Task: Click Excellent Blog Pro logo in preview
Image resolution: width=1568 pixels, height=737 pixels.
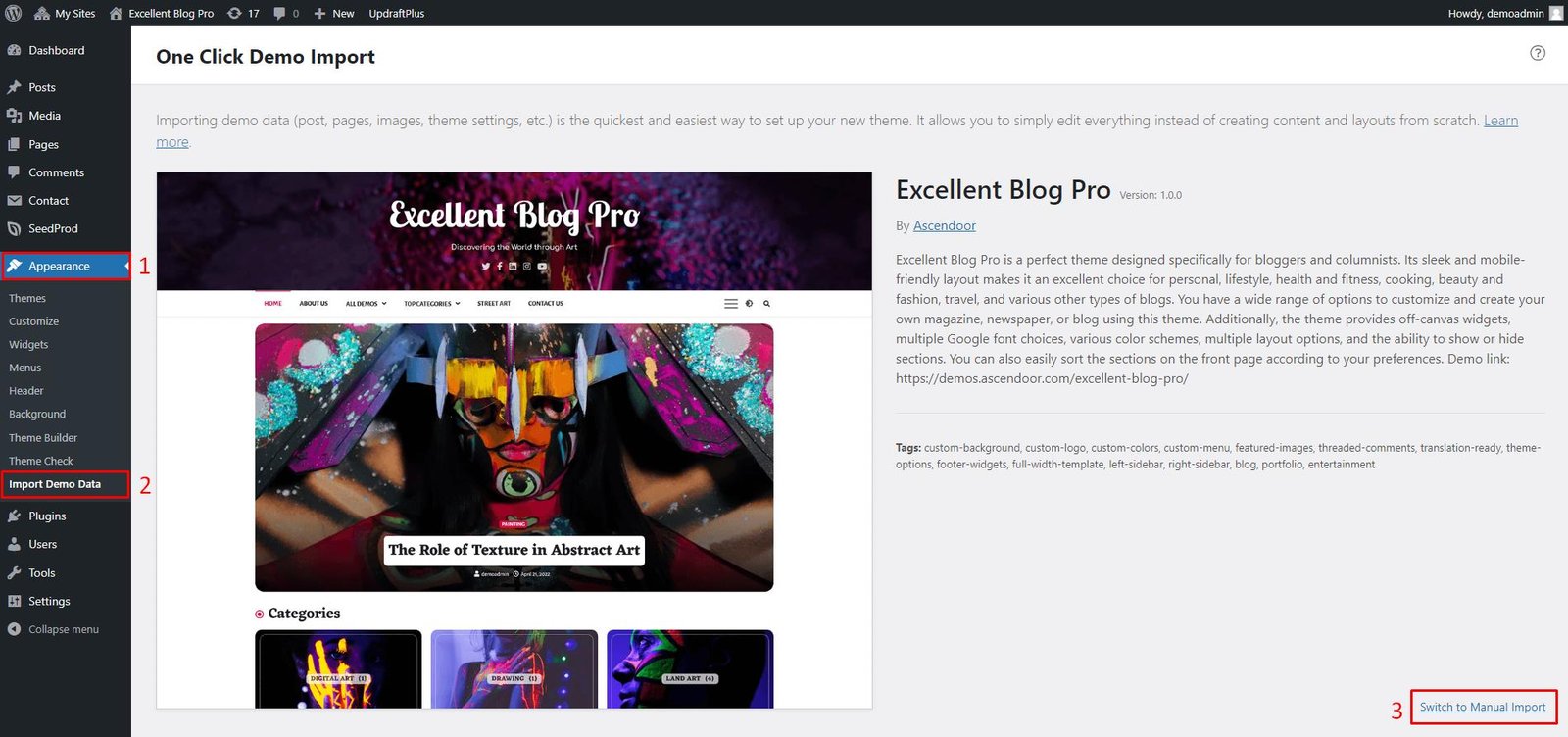Action: pos(514,215)
